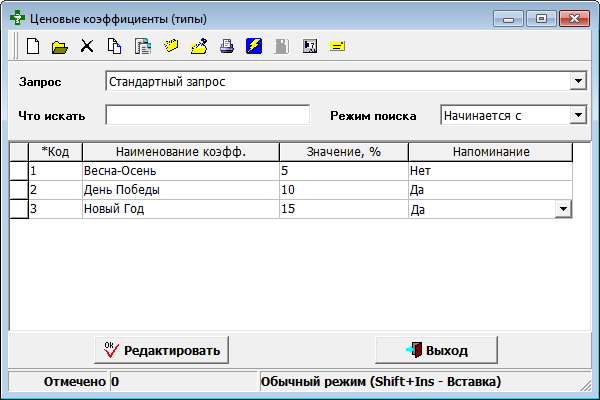Click the Отмечено count 0 in status bar
Viewport: 600px width, 400px height.
tap(115, 382)
